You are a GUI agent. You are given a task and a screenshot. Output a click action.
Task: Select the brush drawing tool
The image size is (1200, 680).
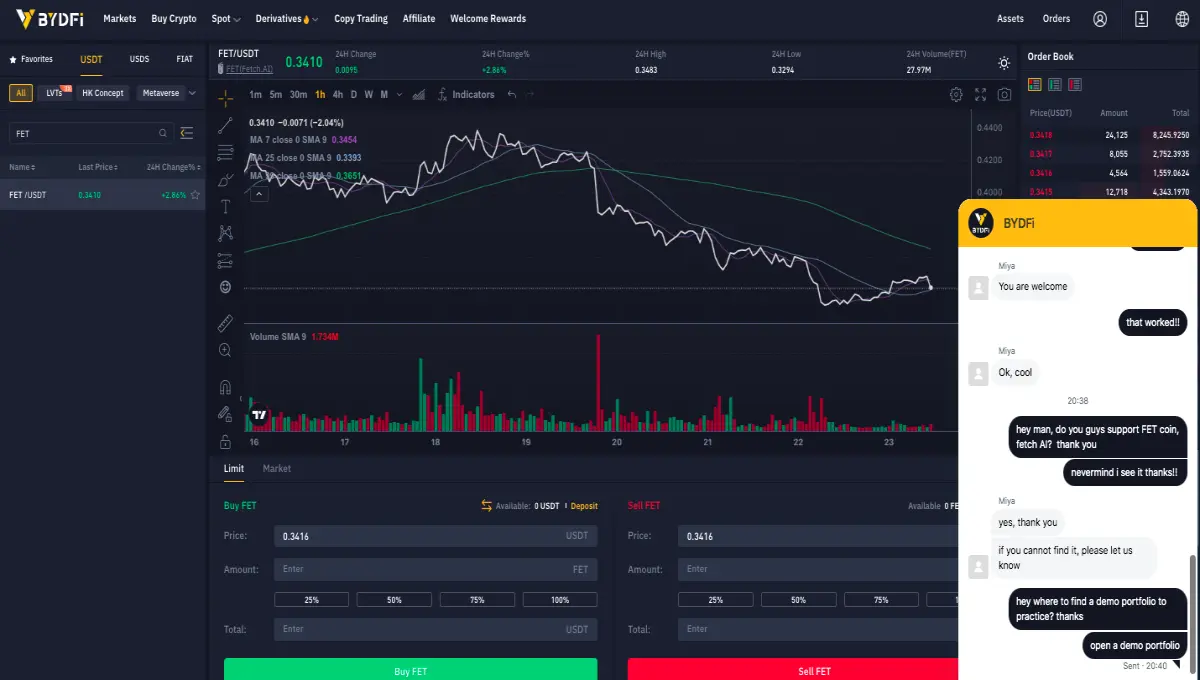[225, 179]
